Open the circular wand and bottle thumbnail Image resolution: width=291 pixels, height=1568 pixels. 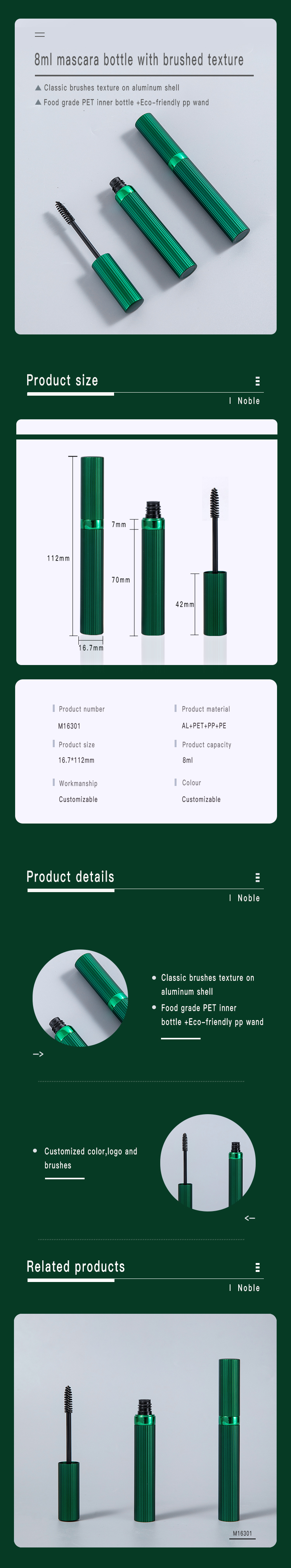pos(208,1162)
